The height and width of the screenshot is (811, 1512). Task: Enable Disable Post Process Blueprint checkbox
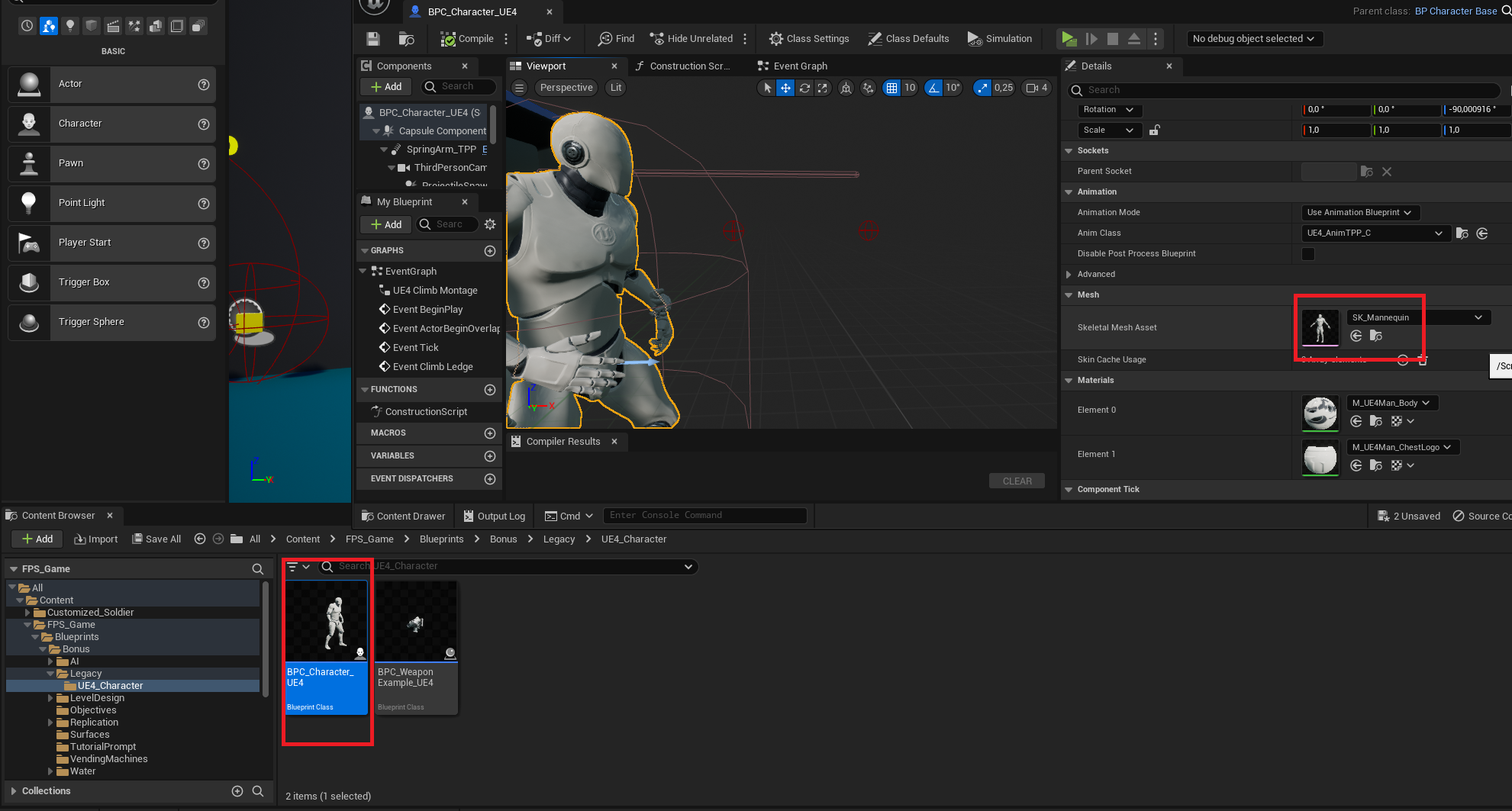click(x=1308, y=254)
